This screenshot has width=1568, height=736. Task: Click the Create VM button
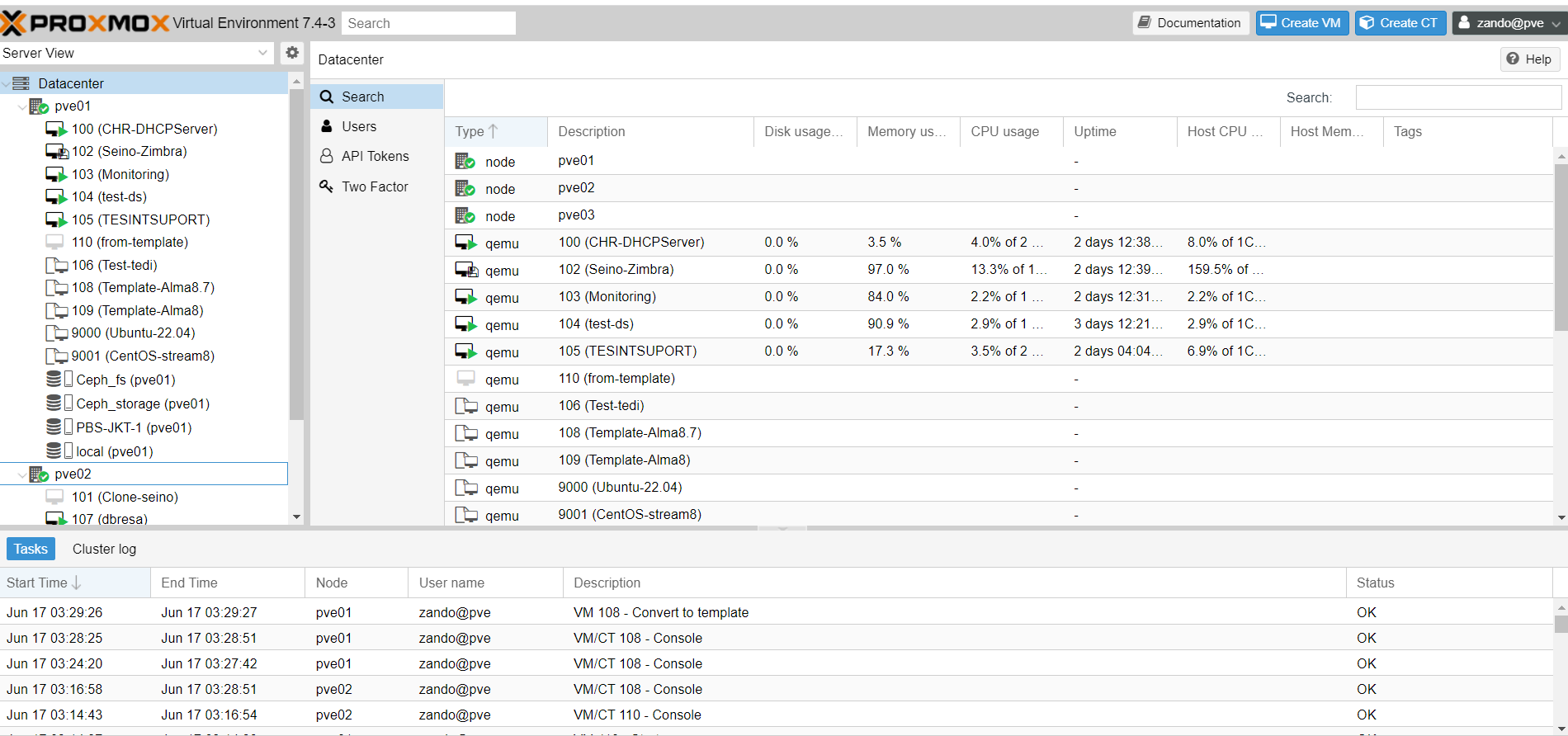[x=1301, y=23]
